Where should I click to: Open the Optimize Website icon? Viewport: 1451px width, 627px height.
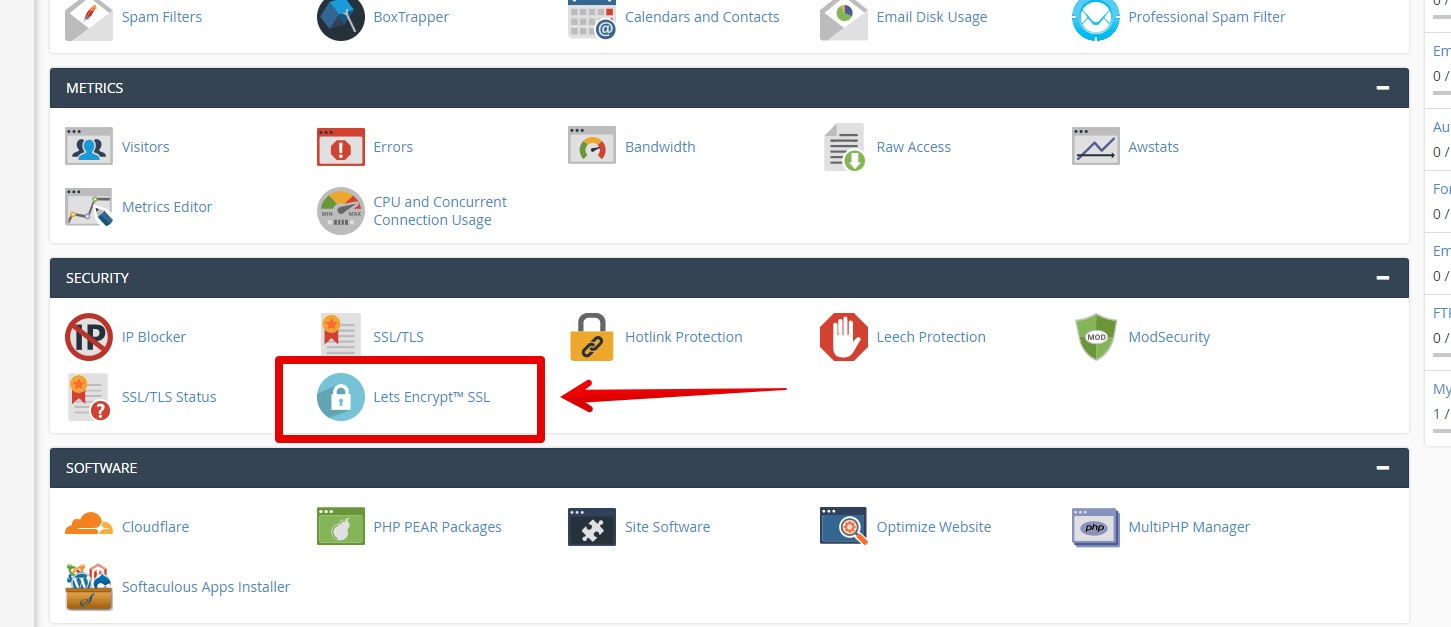tap(844, 527)
